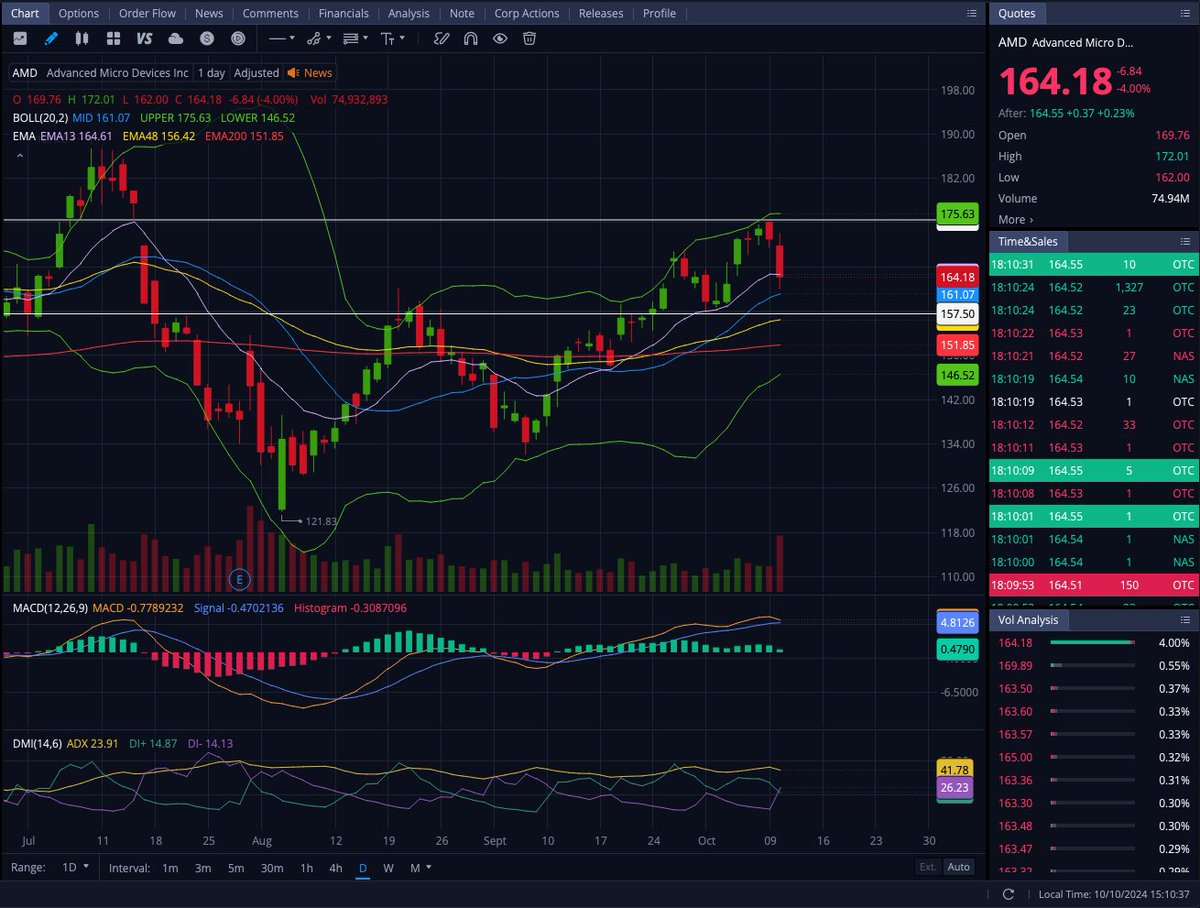1200x908 pixels.
Task: Open the Comments tab
Action: (x=270, y=13)
